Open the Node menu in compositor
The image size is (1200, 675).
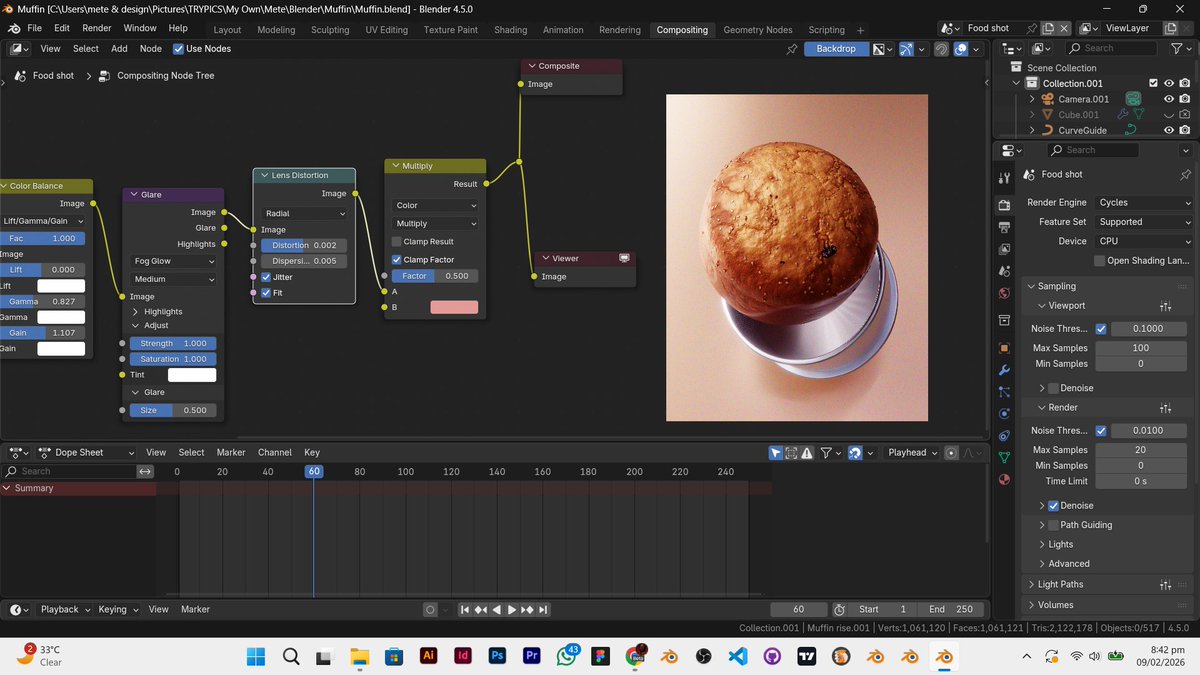click(x=151, y=48)
